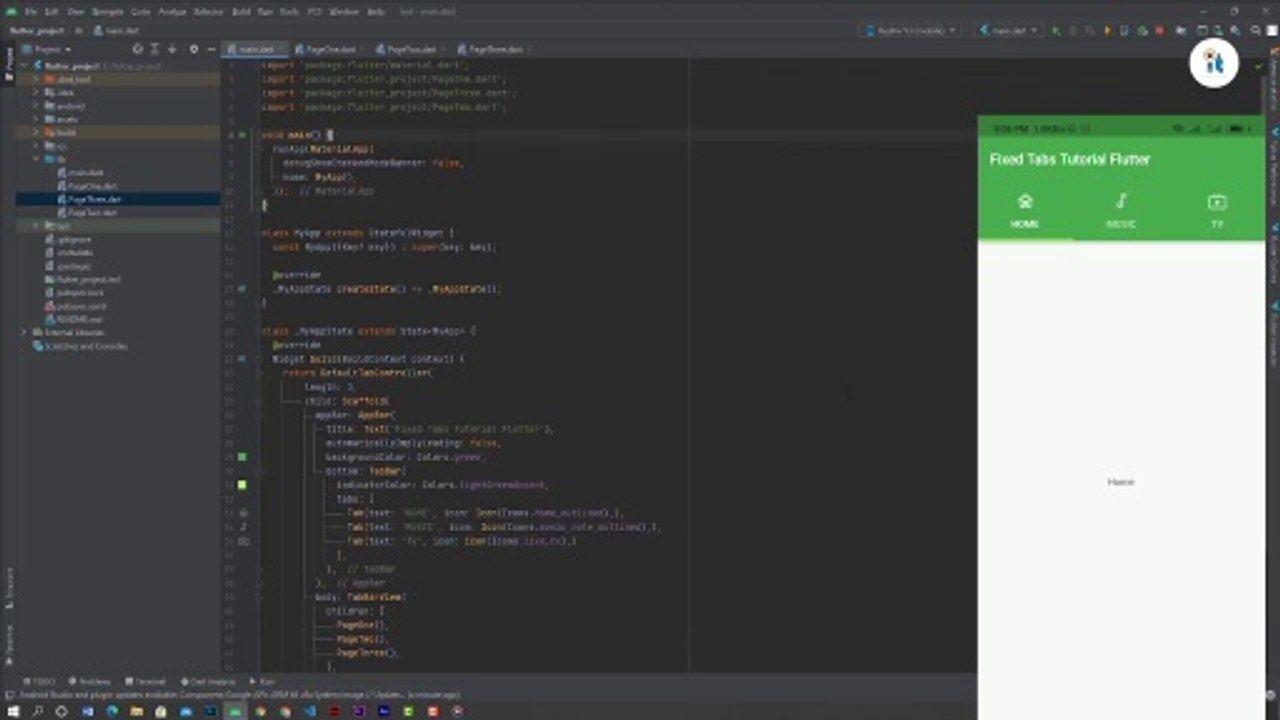
Task: Click run gutter icon beside void main()
Action: pyautogui.click(x=242, y=134)
